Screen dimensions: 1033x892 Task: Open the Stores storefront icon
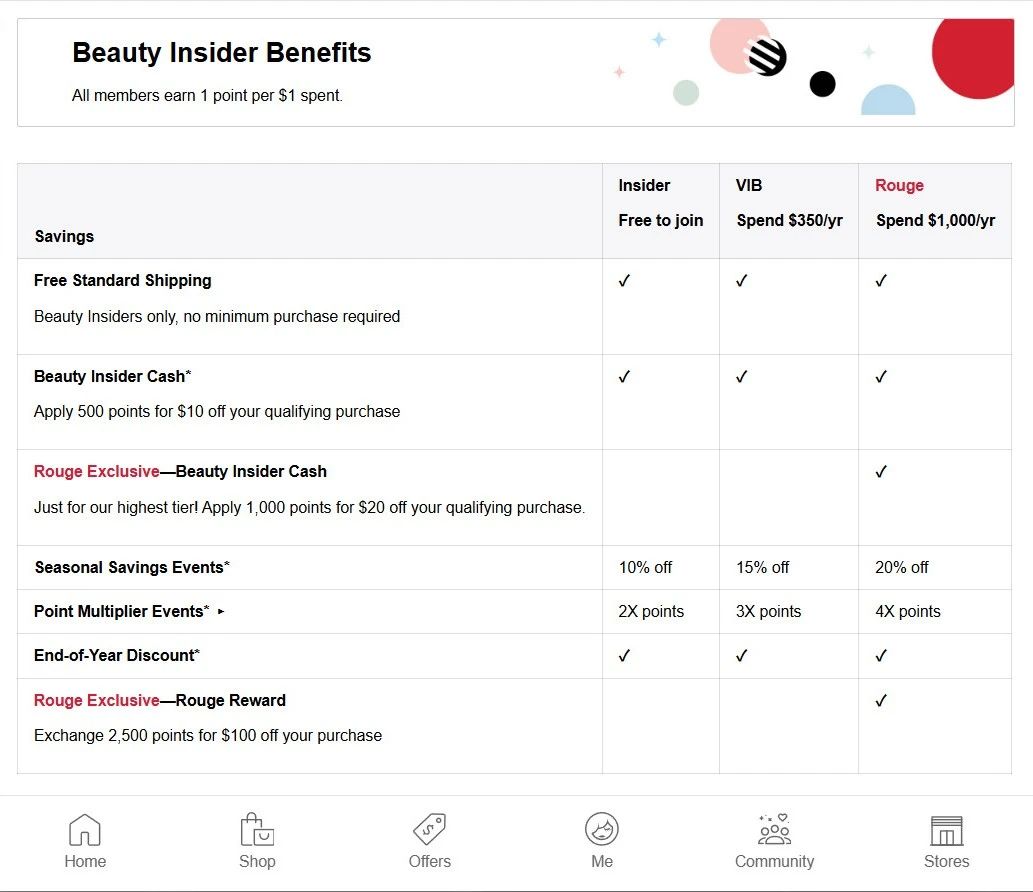pos(946,830)
